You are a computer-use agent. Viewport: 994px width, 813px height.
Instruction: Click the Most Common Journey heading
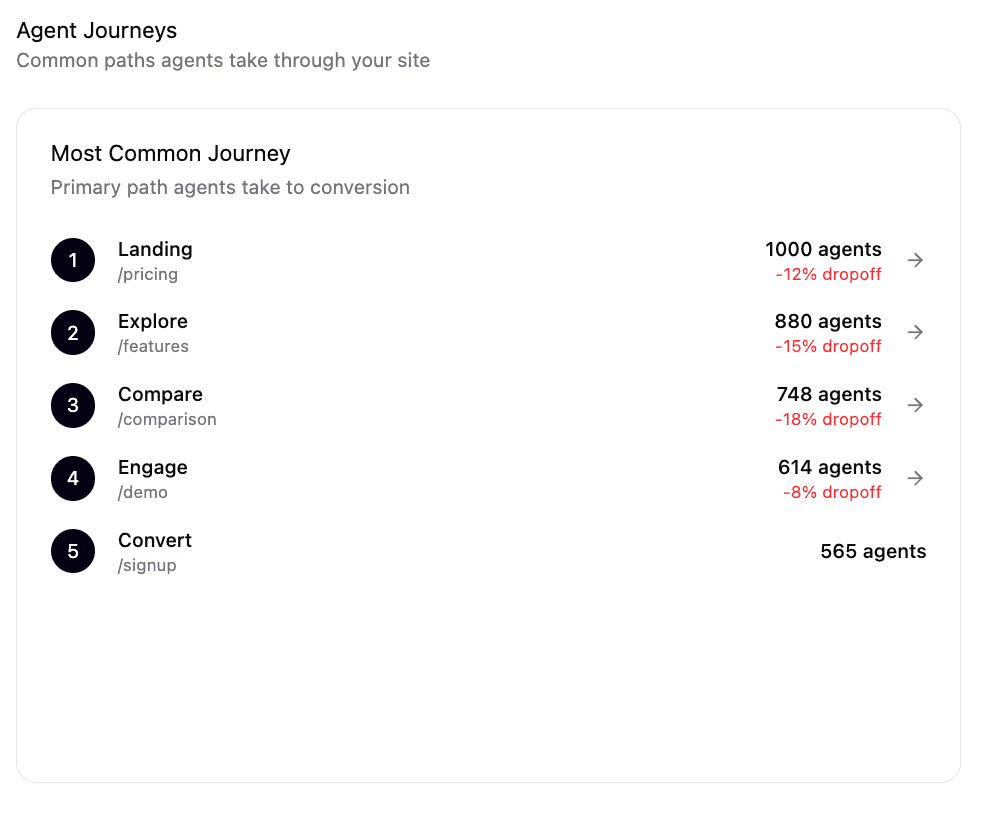[x=170, y=153]
